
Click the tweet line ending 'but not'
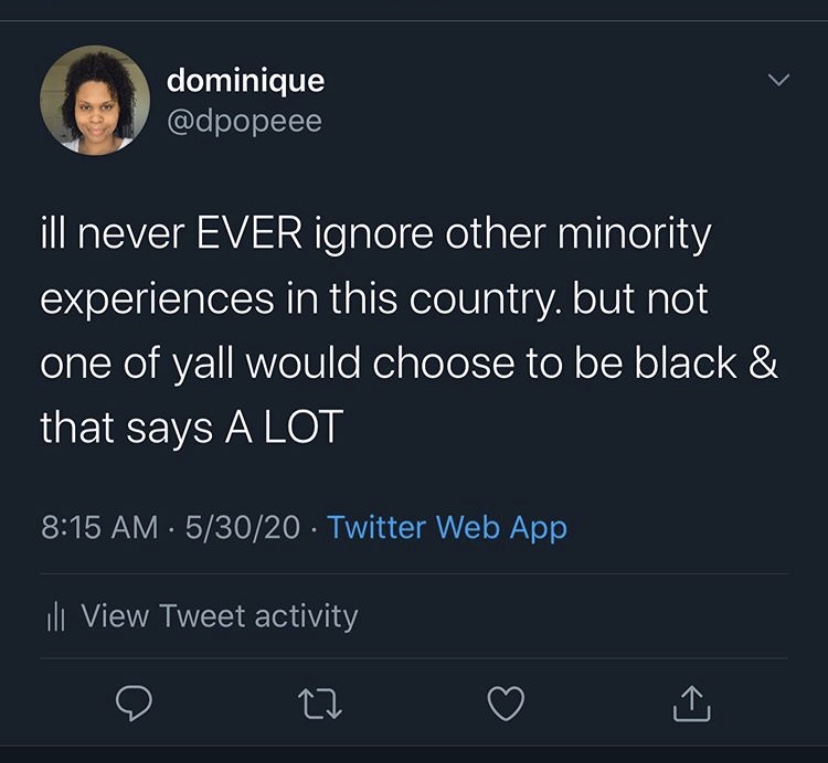[x=374, y=300]
